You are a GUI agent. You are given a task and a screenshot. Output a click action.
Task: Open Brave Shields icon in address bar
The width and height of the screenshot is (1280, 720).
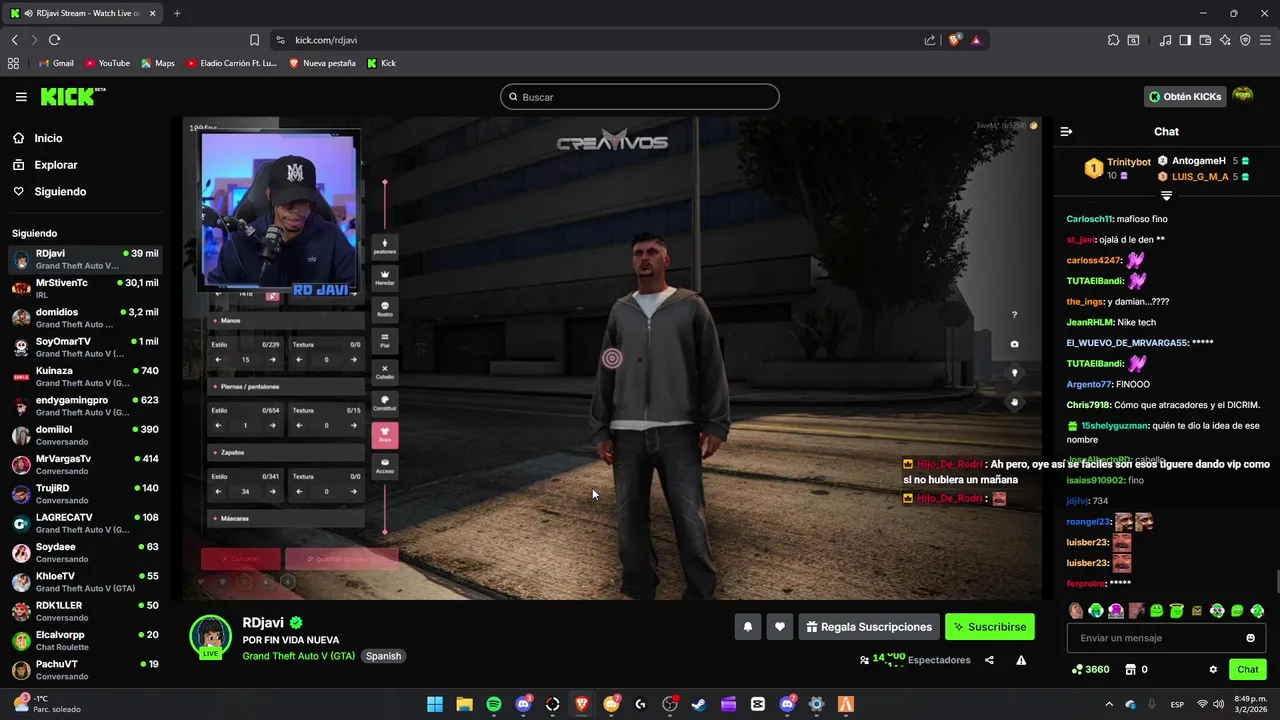pos(954,40)
